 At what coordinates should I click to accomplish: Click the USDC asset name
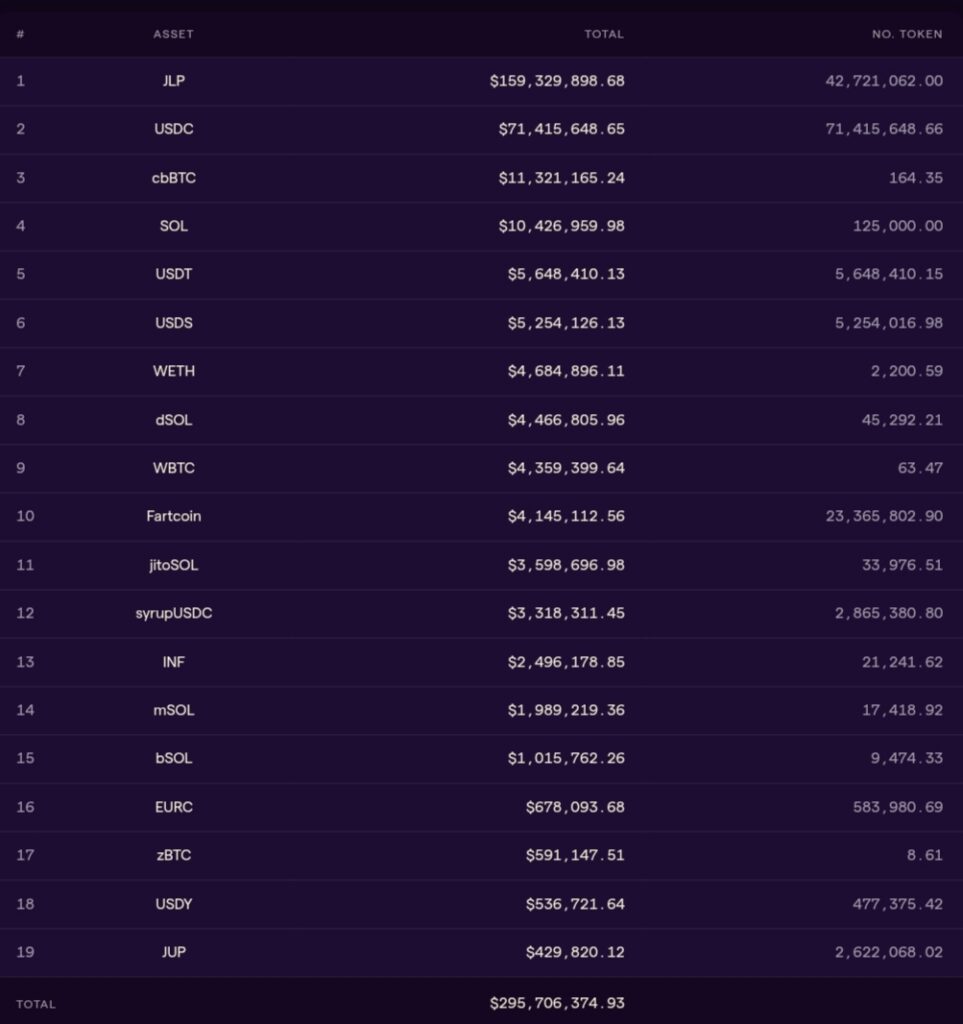coord(173,129)
